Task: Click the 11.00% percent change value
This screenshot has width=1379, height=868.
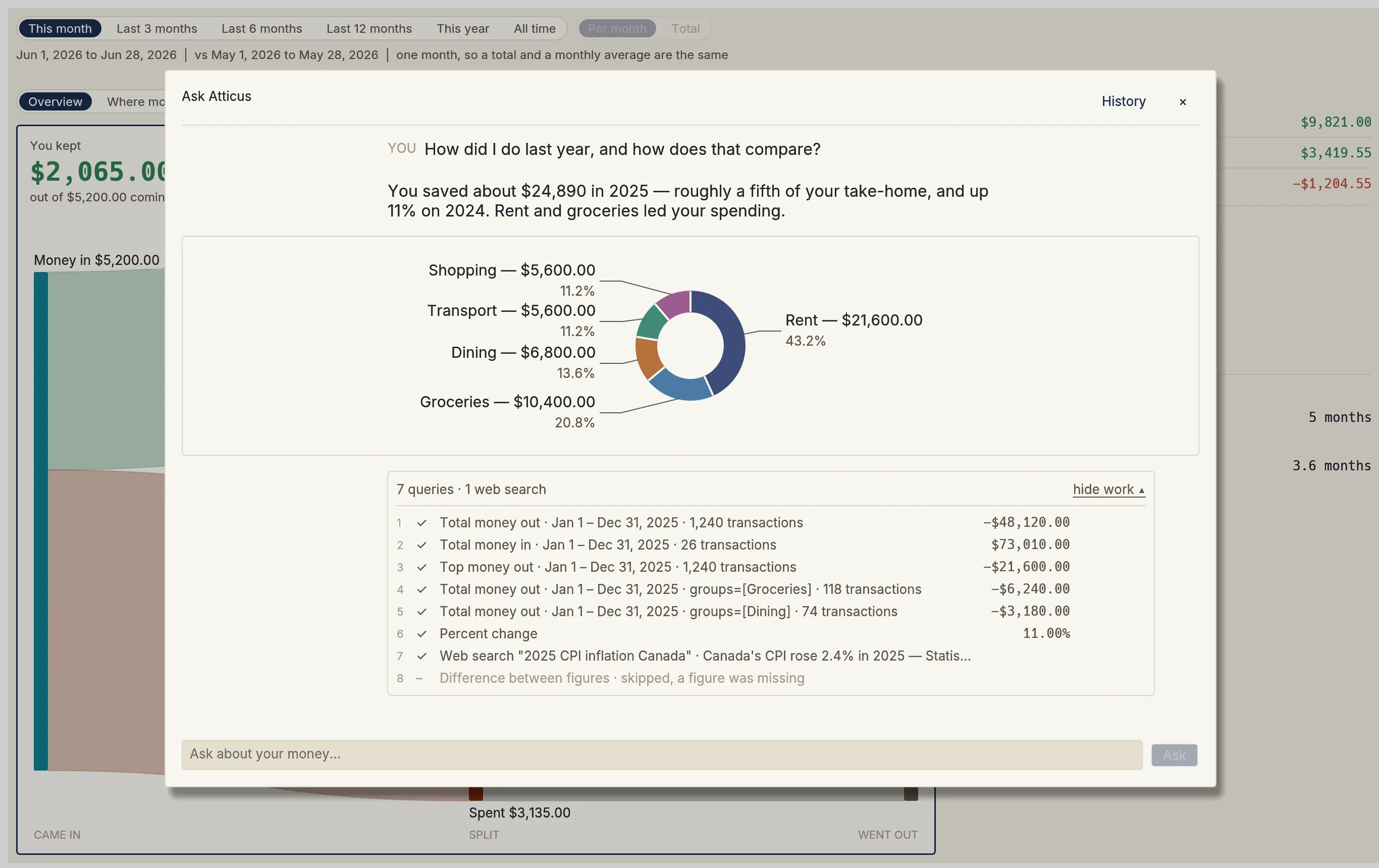Action: 1046,633
